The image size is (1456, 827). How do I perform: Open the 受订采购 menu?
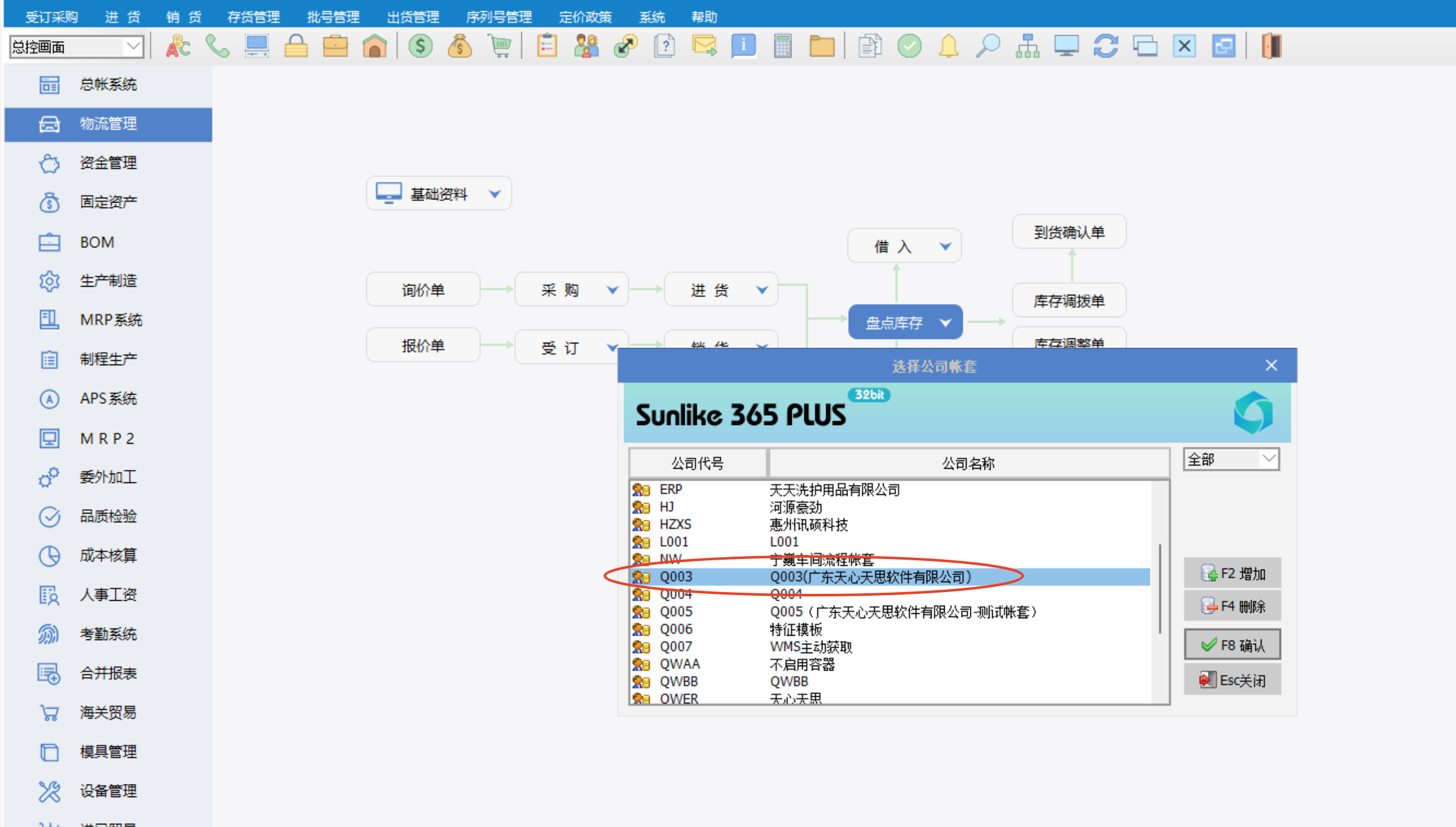(52, 17)
